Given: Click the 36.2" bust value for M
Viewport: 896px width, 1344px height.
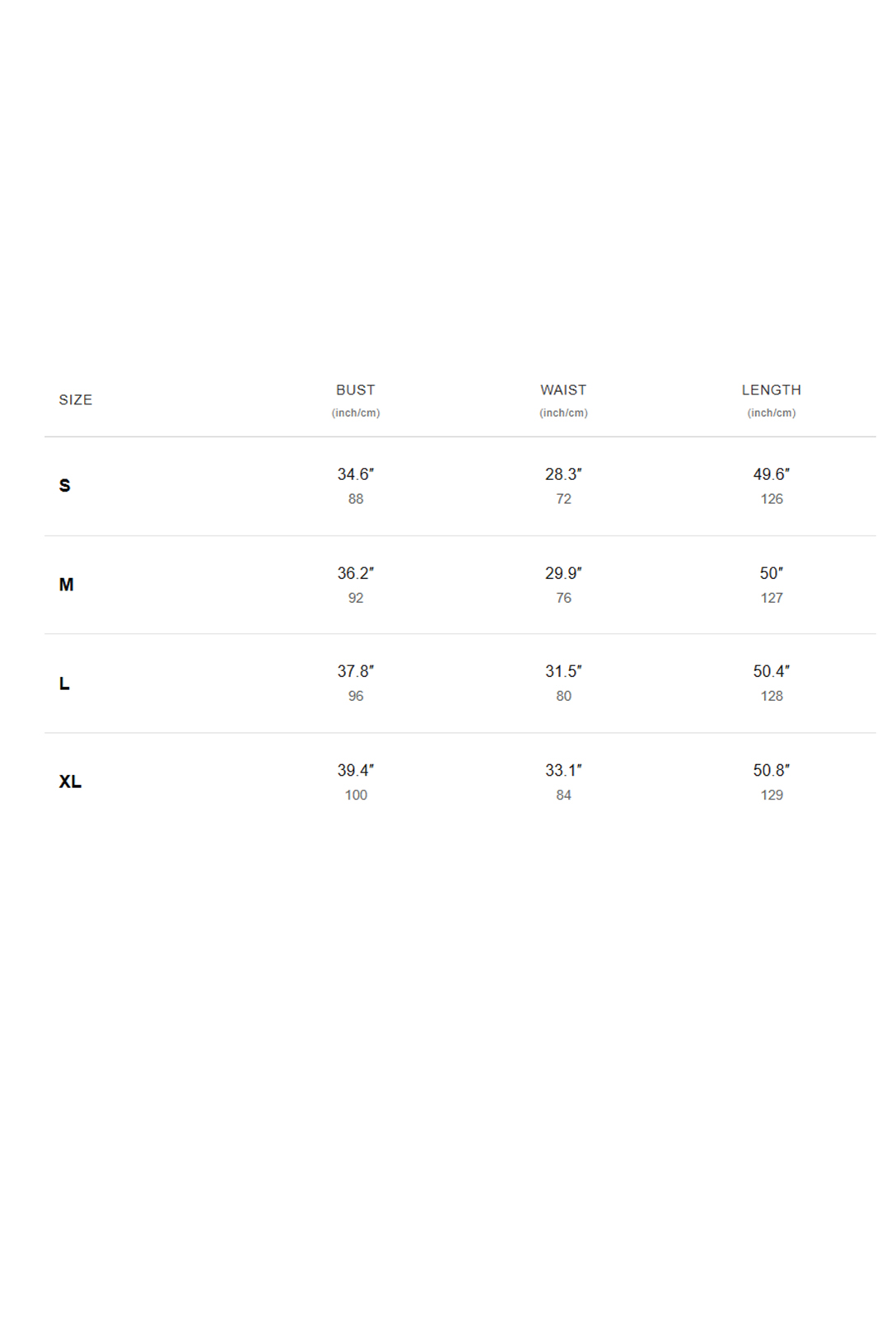Looking at the screenshot, I should pos(356,573).
